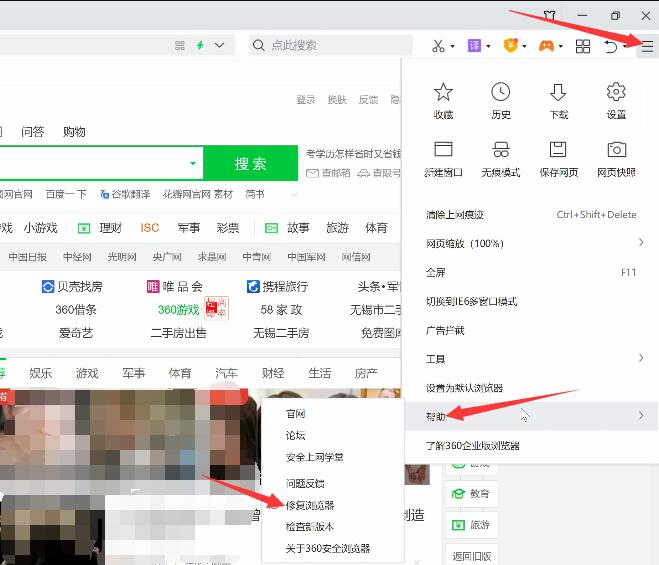Choose 修复浏览器 in help submenu
This screenshot has width=659, height=565.
click(x=310, y=505)
